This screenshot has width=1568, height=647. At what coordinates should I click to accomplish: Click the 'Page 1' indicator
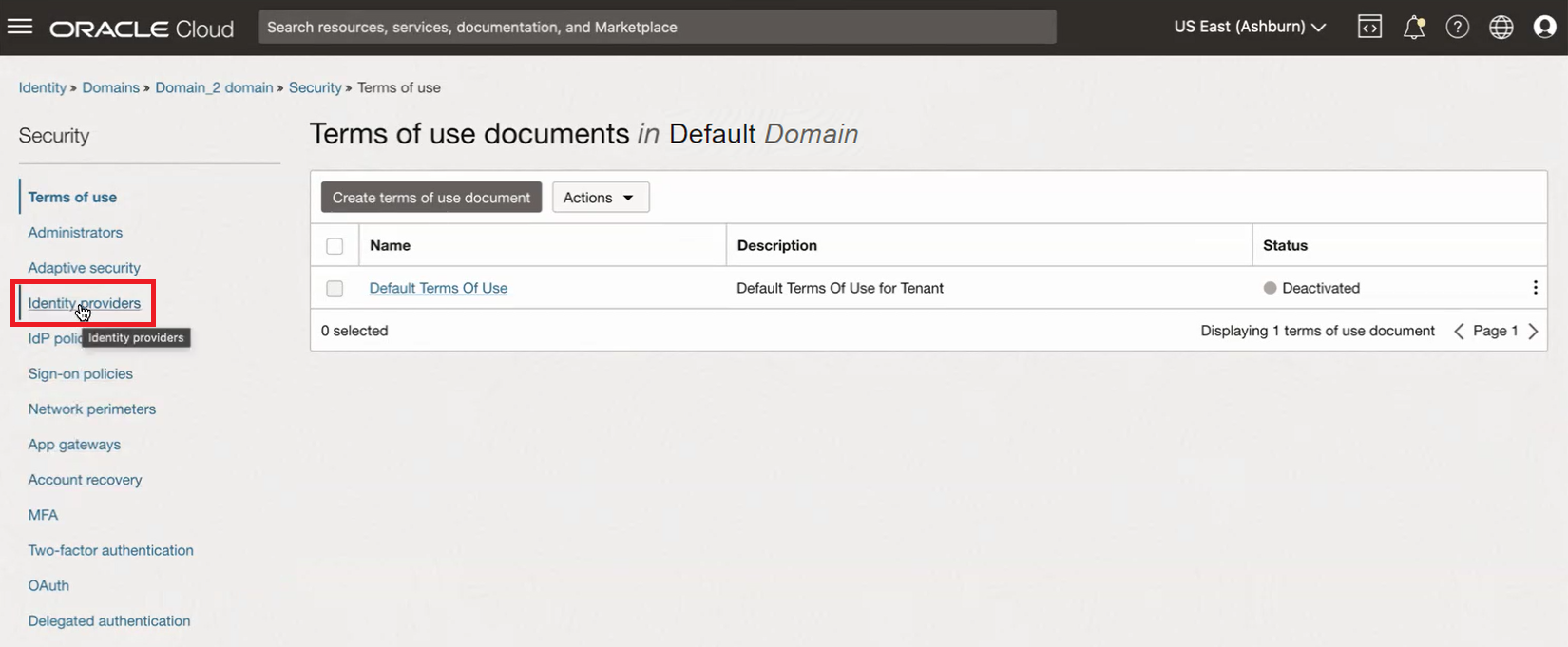coord(1496,331)
